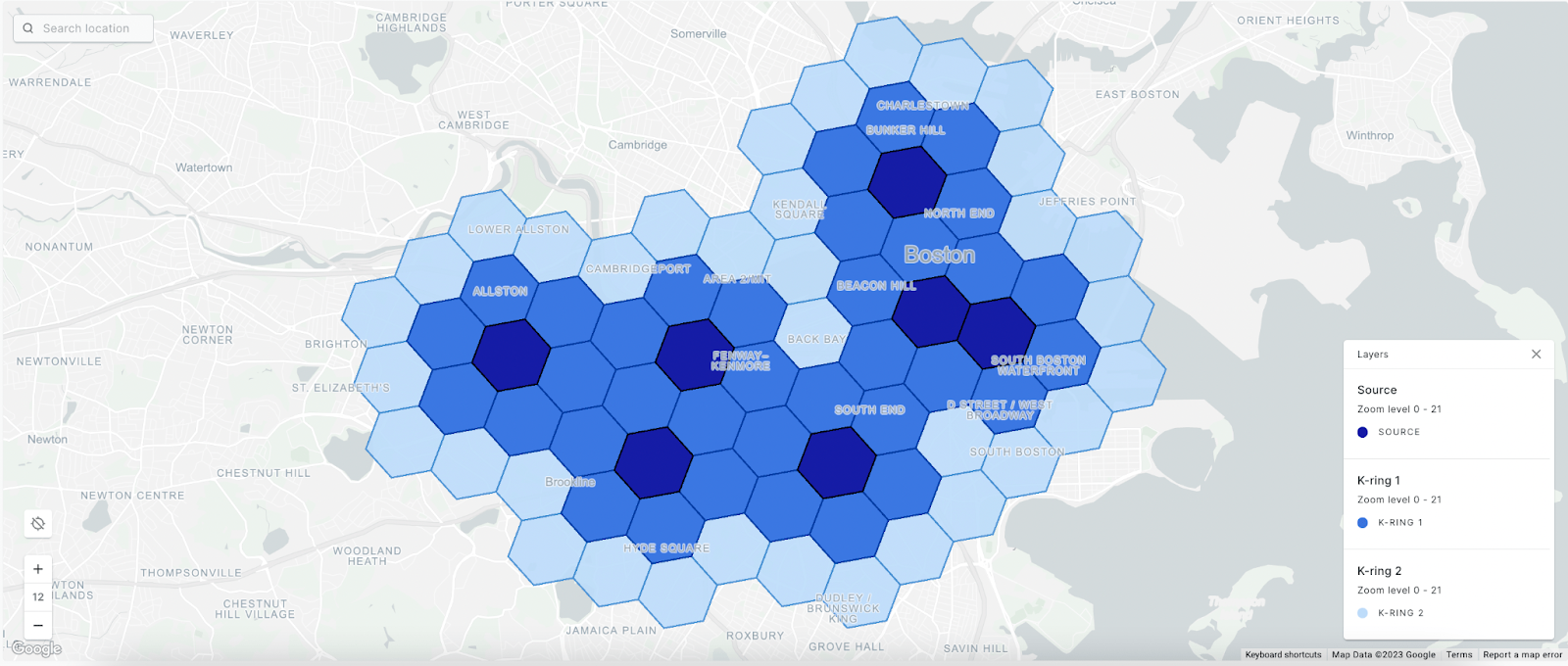Zoom in with the plus button
The height and width of the screenshot is (666, 1568).
pos(38,569)
